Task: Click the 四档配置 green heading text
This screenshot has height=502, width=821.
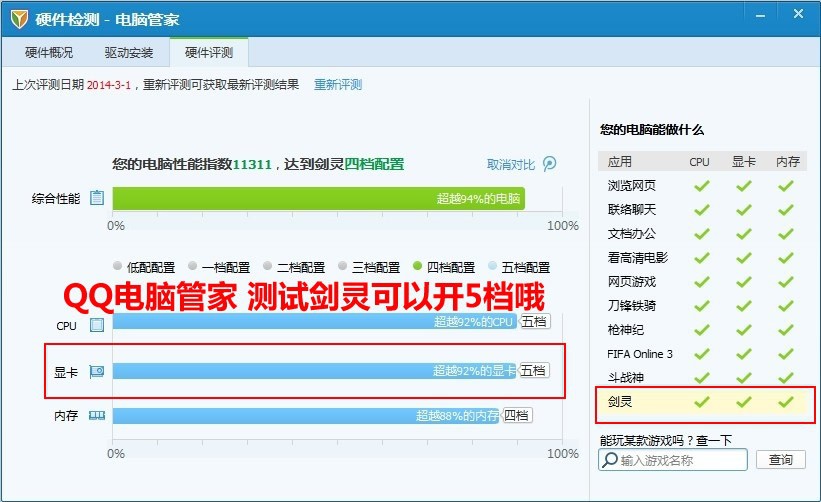Action: pyautogui.click(x=374, y=164)
